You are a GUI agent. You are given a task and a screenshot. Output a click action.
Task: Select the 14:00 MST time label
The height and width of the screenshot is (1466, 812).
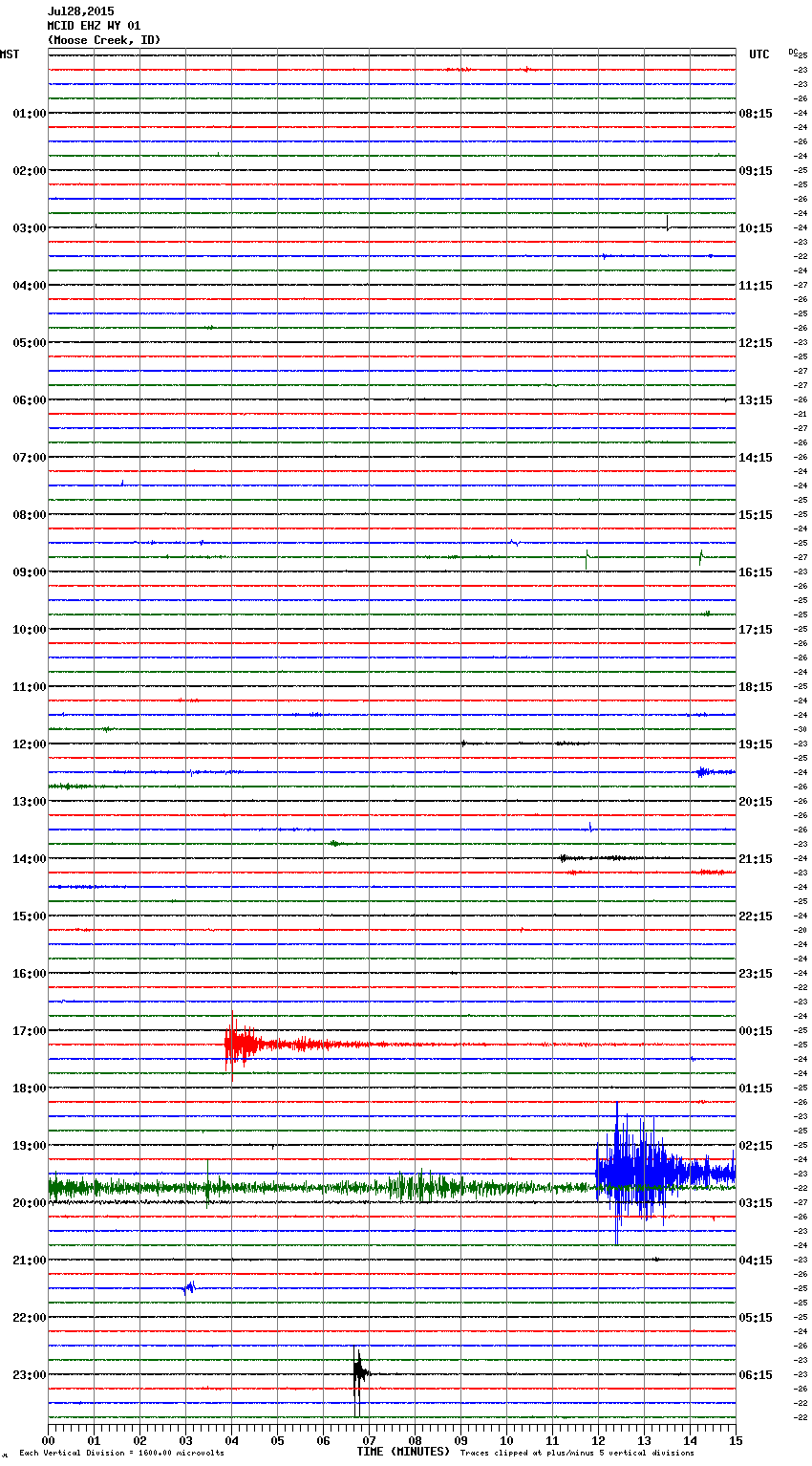point(29,858)
